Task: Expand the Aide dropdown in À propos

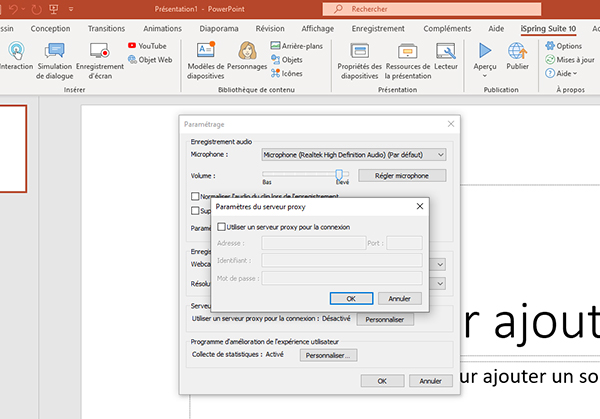Action: pyautogui.click(x=565, y=74)
